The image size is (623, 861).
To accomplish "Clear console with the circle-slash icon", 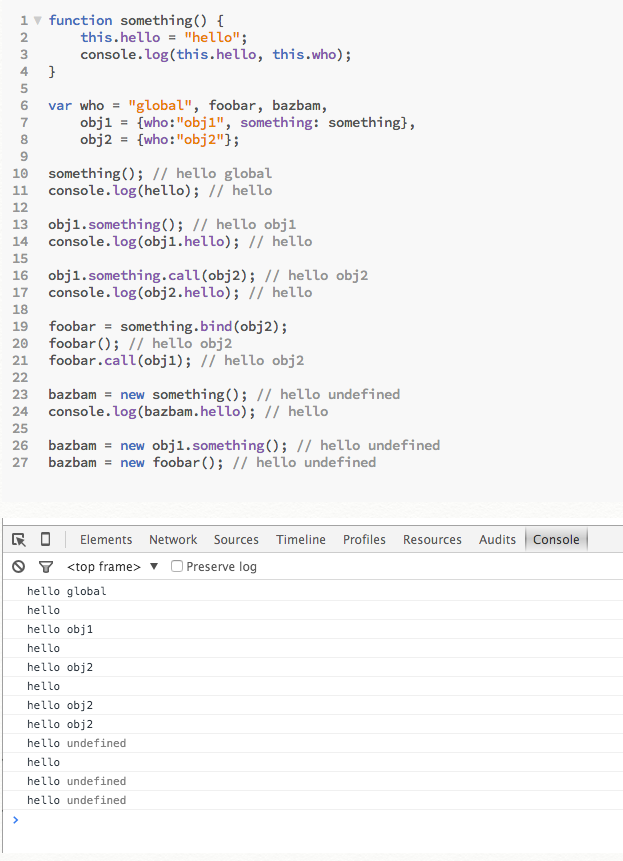I will point(19,566).
